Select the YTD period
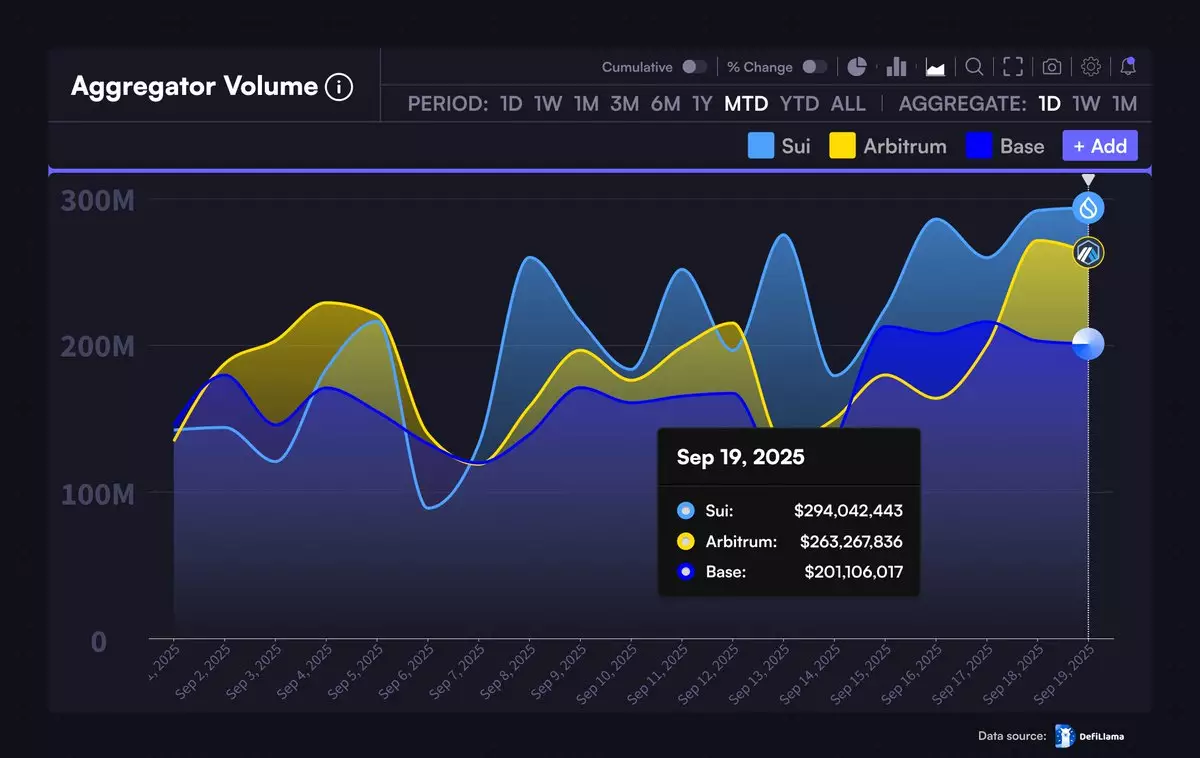 pyautogui.click(x=799, y=104)
